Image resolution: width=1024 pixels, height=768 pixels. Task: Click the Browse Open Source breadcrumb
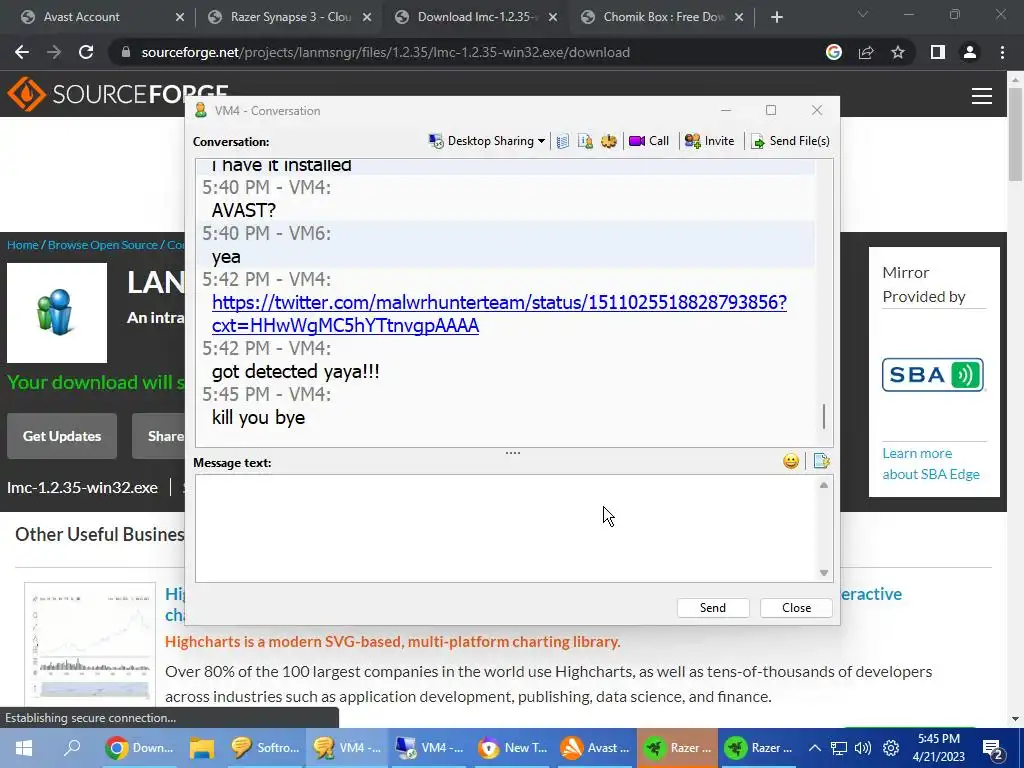point(103,245)
